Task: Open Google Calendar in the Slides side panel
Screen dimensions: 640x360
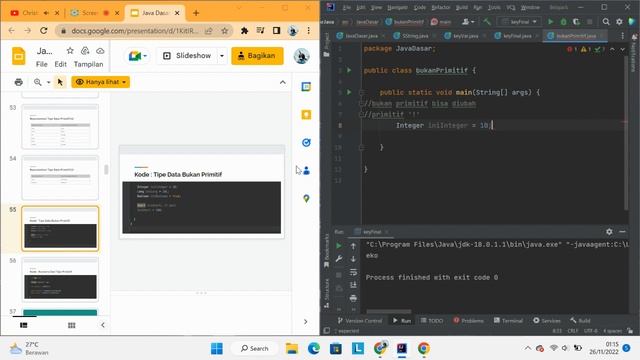Action: [x=306, y=87]
